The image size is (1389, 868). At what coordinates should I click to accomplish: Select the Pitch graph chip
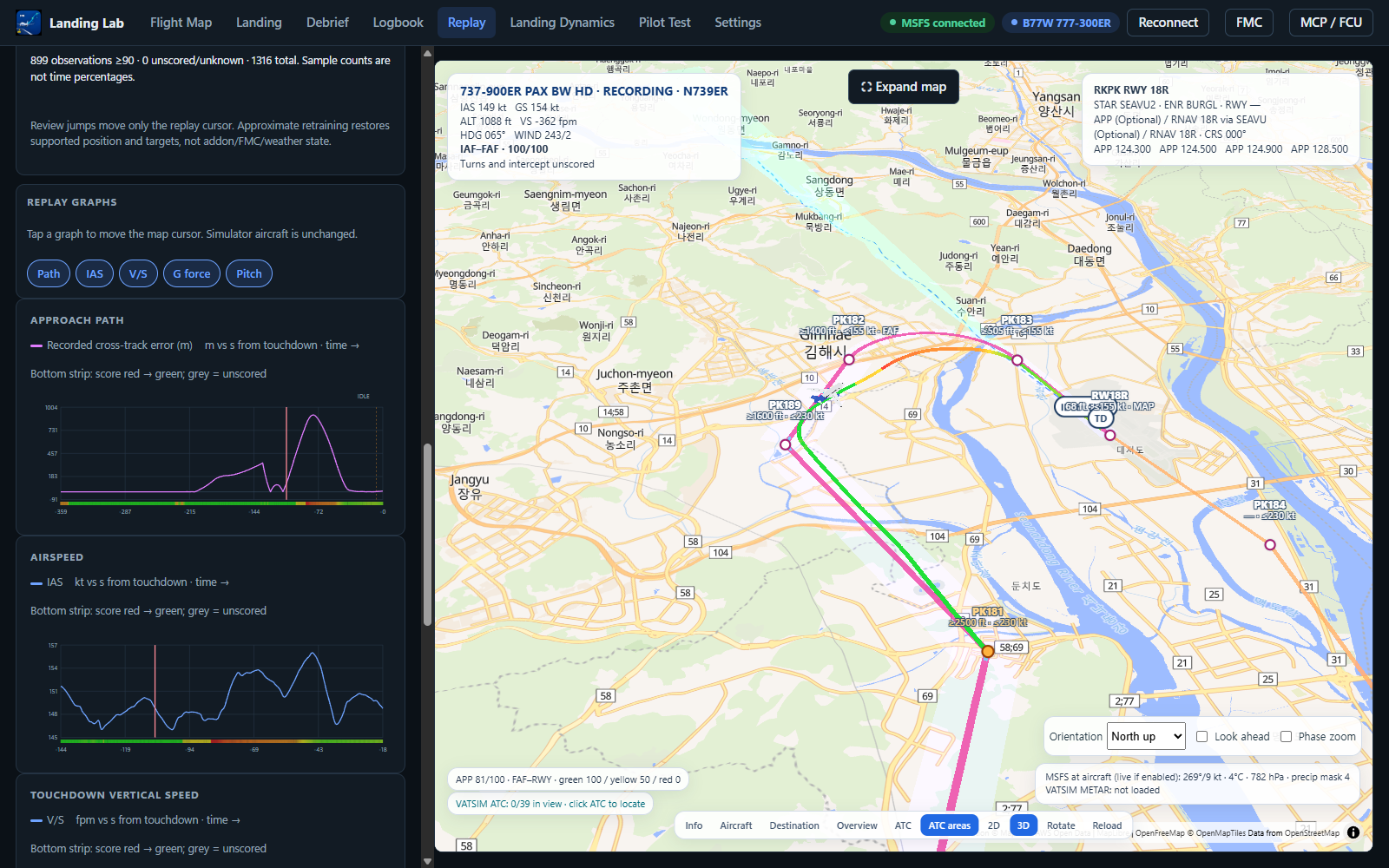pyautogui.click(x=249, y=273)
